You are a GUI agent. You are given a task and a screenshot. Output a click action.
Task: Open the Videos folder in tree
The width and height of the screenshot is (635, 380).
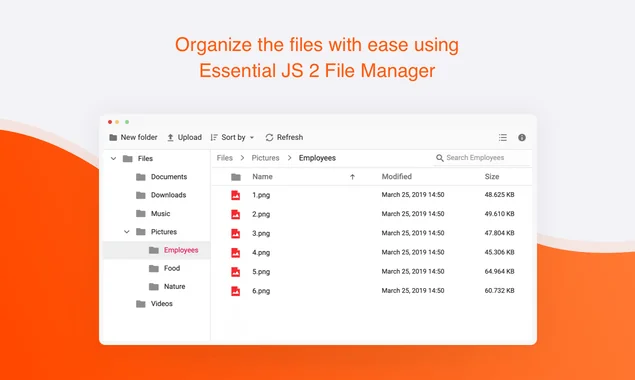click(162, 303)
